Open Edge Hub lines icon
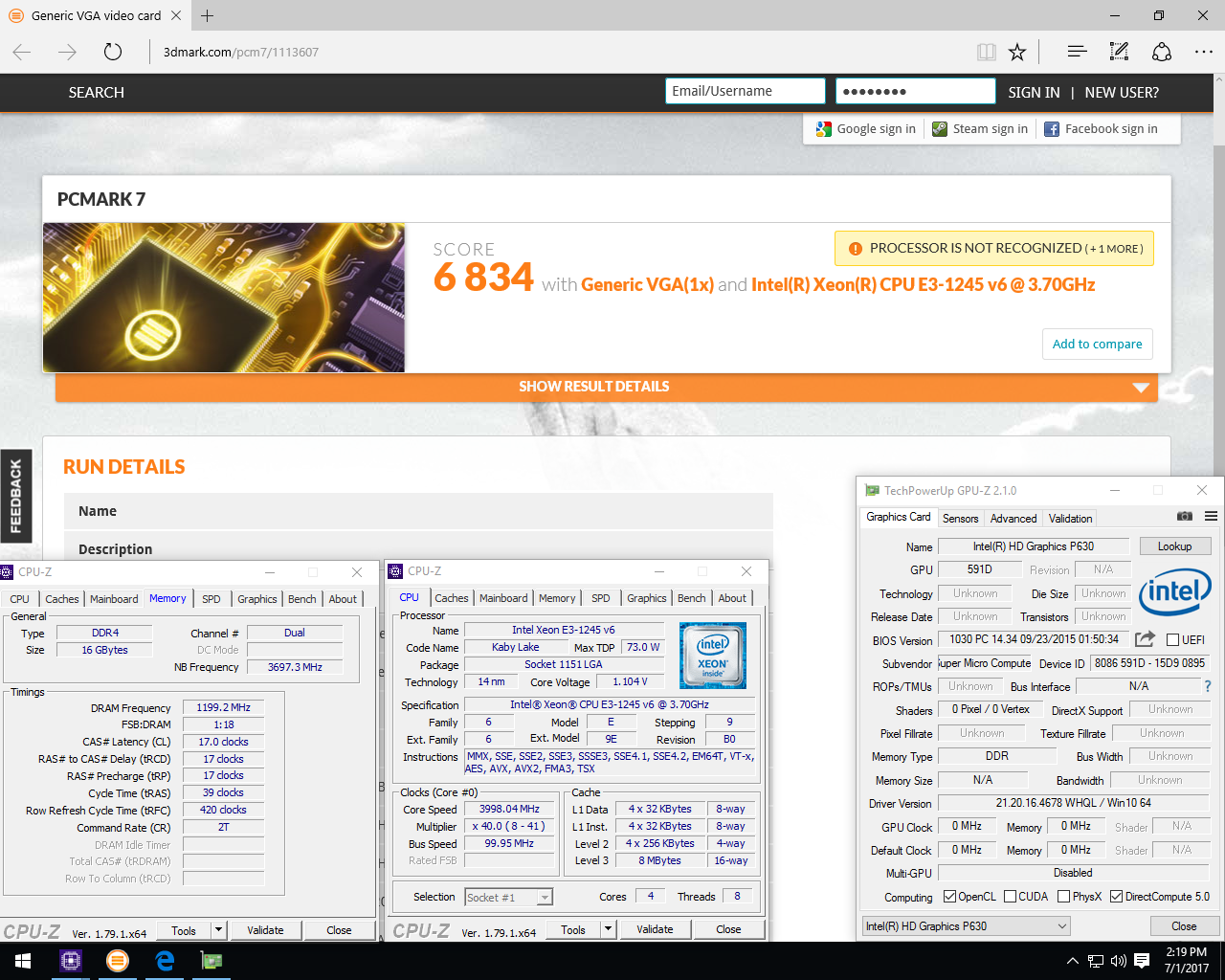The height and width of the screenshot is (980, 1225). (x=1077, y=52)
